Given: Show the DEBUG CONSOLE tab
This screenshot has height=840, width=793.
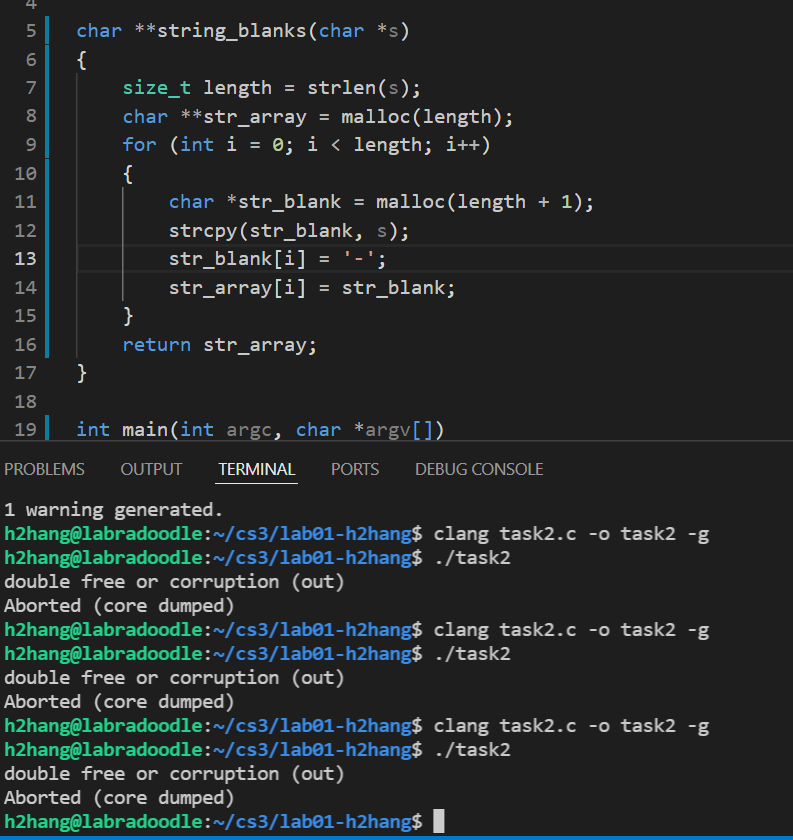Looking at the screenshot, I should pos(479,469).
